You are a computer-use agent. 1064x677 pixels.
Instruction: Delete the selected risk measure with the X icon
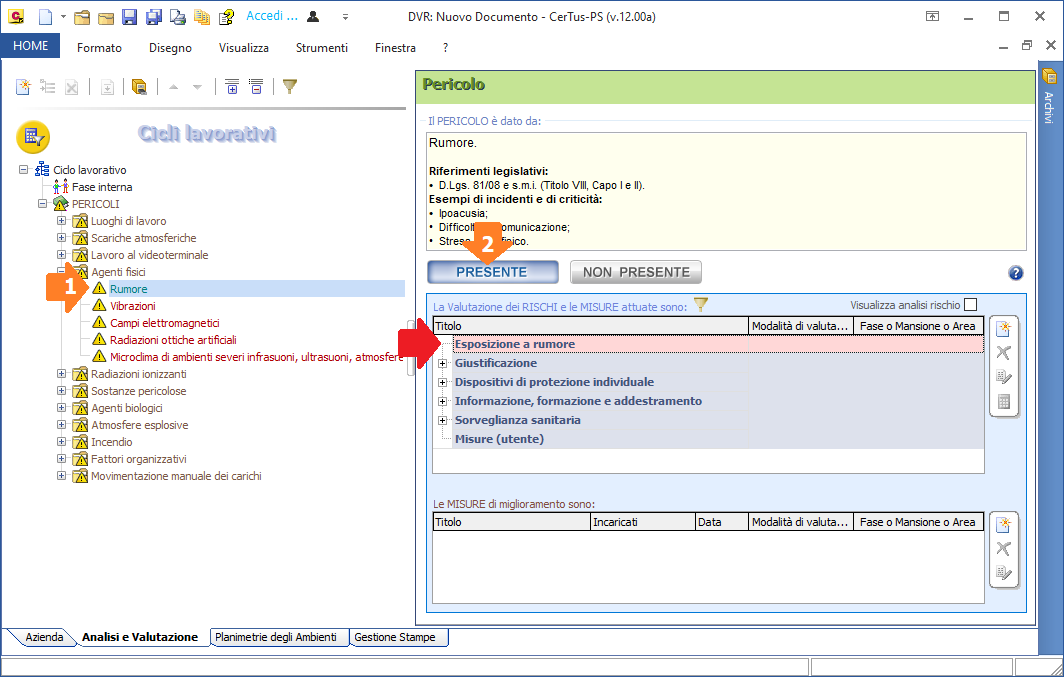pyautogui.click(x=1004, y=353)
